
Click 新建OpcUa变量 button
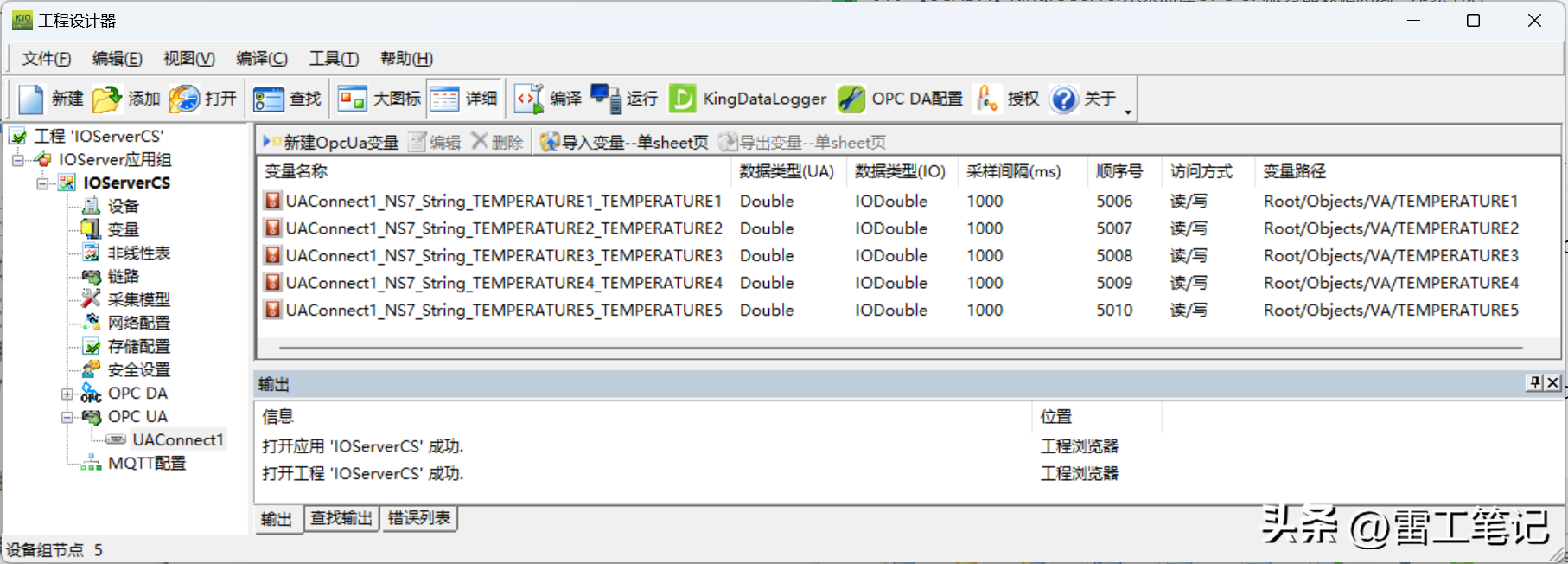click(x=331, y=143)
